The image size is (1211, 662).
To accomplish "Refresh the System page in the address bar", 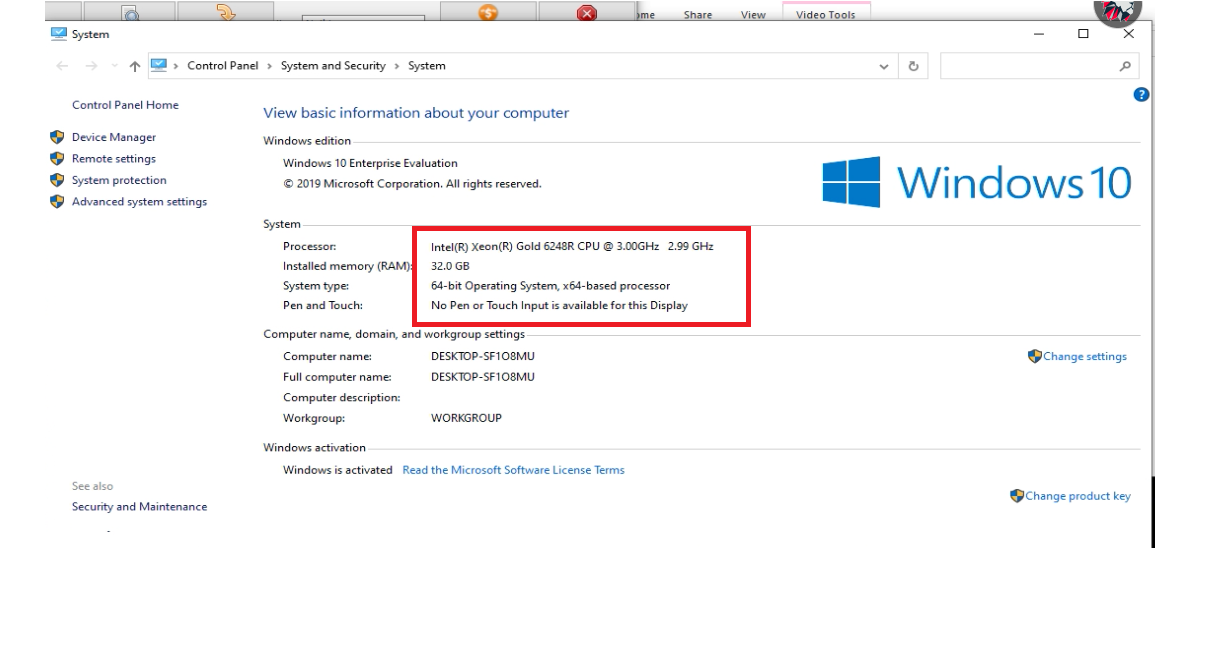I will coord(913,66).
